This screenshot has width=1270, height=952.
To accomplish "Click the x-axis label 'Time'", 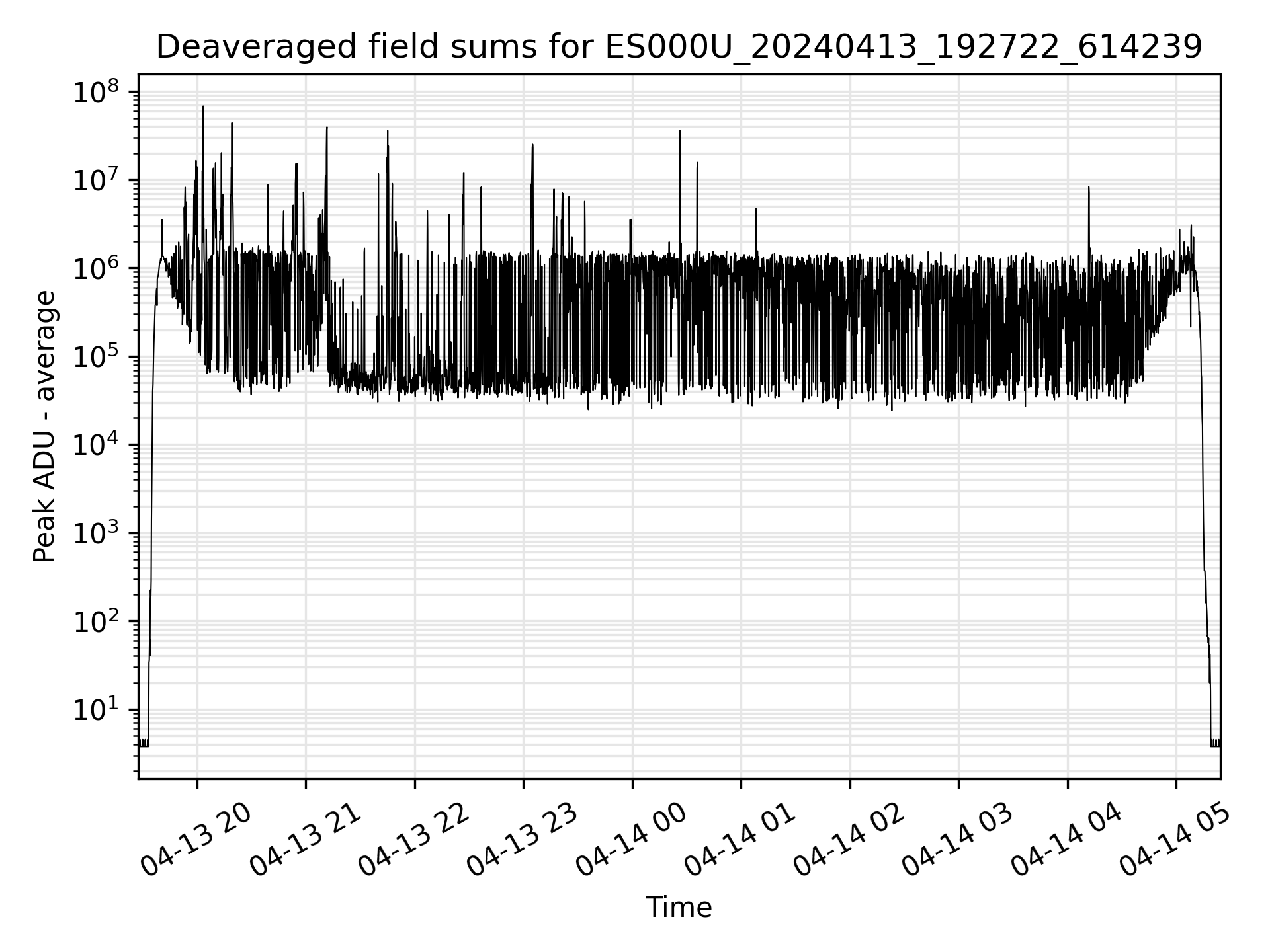I will [x=679, y=907].
